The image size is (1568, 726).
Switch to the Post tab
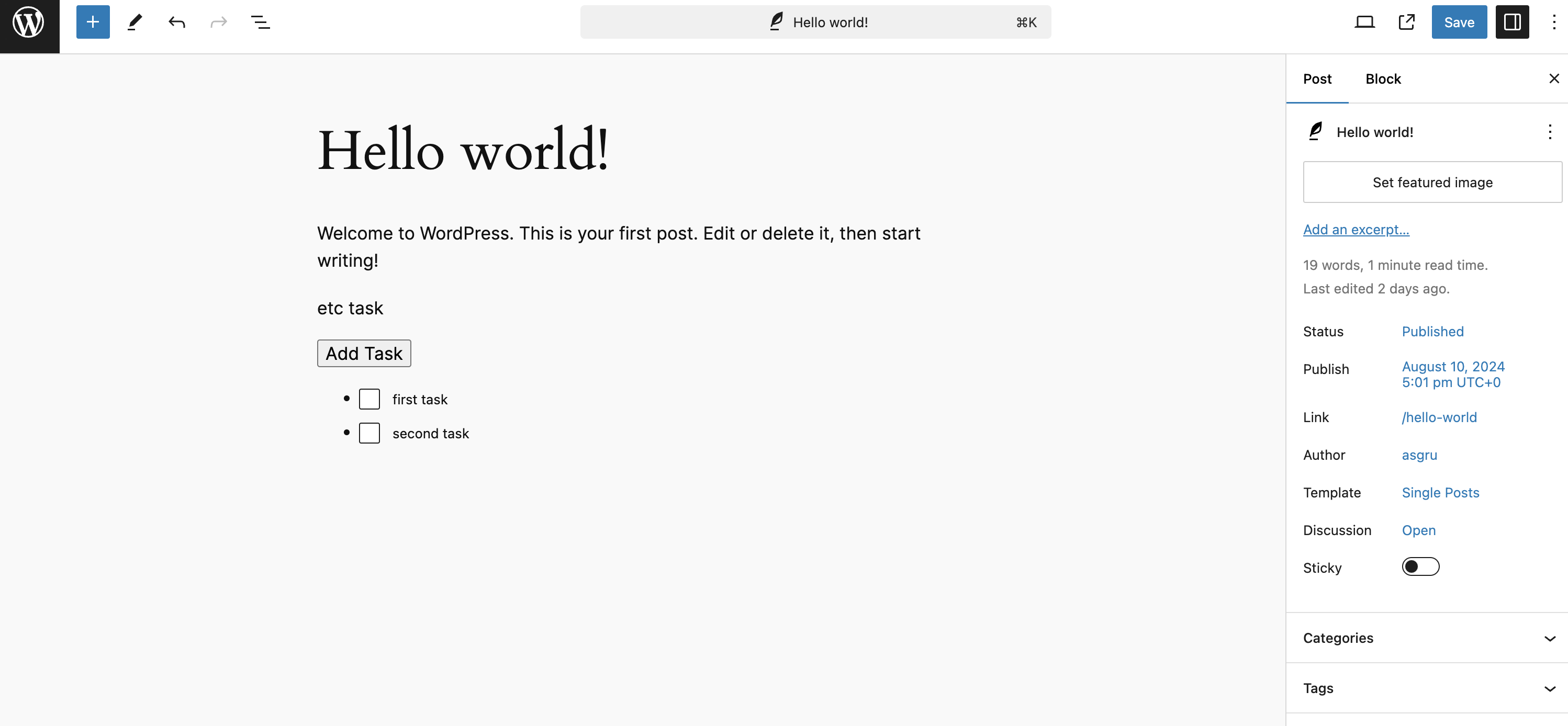[x=1317, y=79]
